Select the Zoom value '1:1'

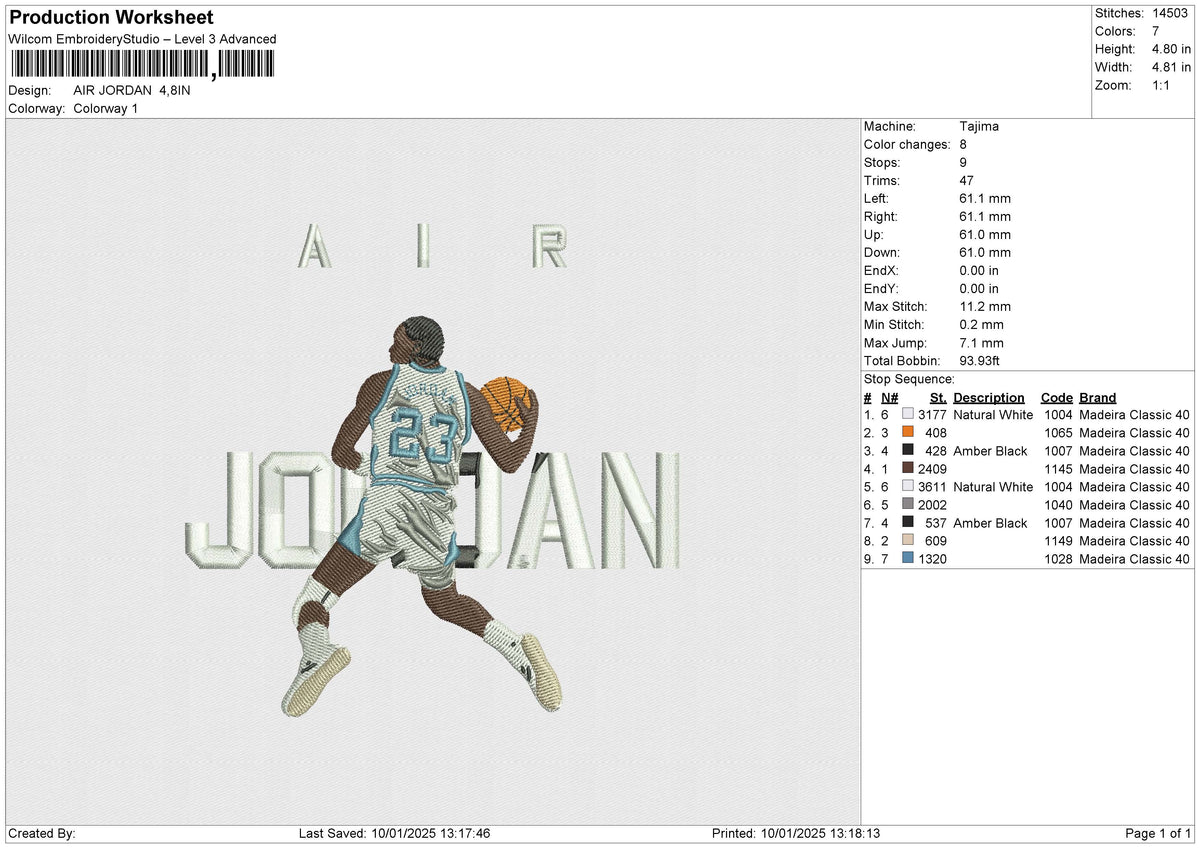pos(1163,85)
